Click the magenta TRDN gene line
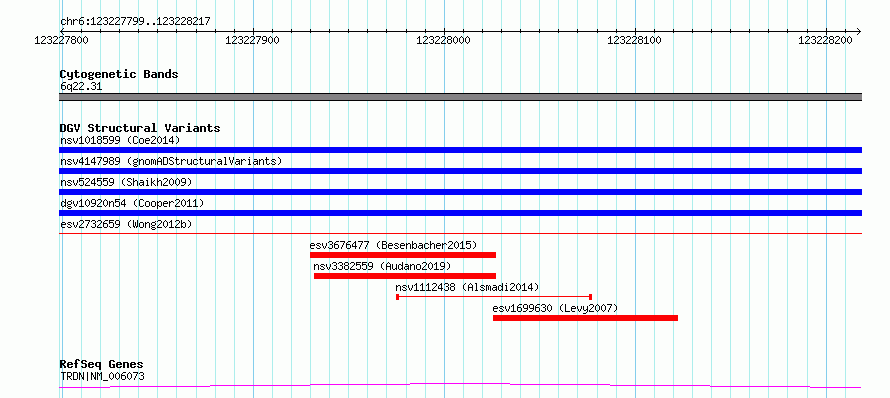The width and height of the screenshot is (890, 398). 460,386
